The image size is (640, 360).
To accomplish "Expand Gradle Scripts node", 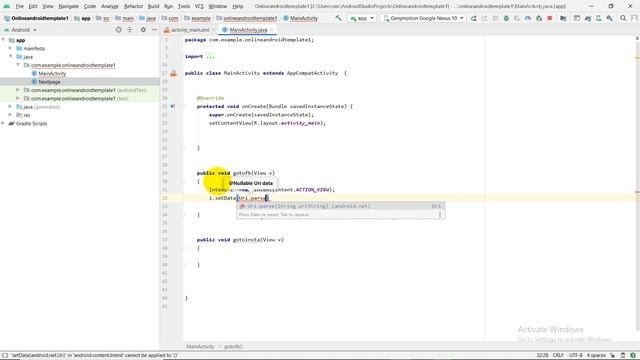I will pyautogui.click(x=3, y=123).
